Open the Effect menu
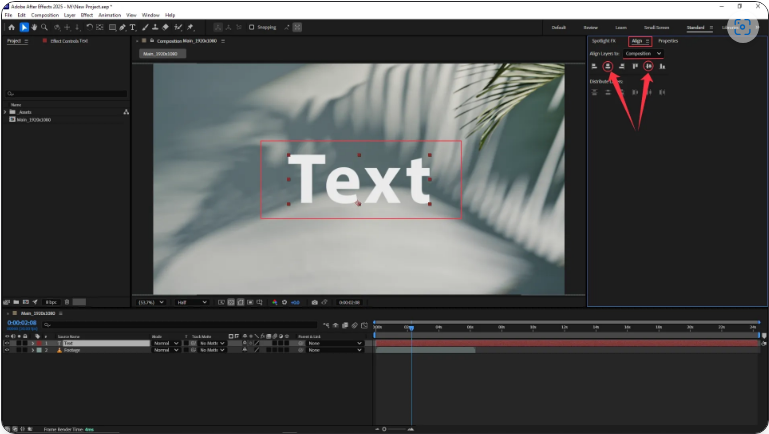769x434 pixels. coord(87,15)
